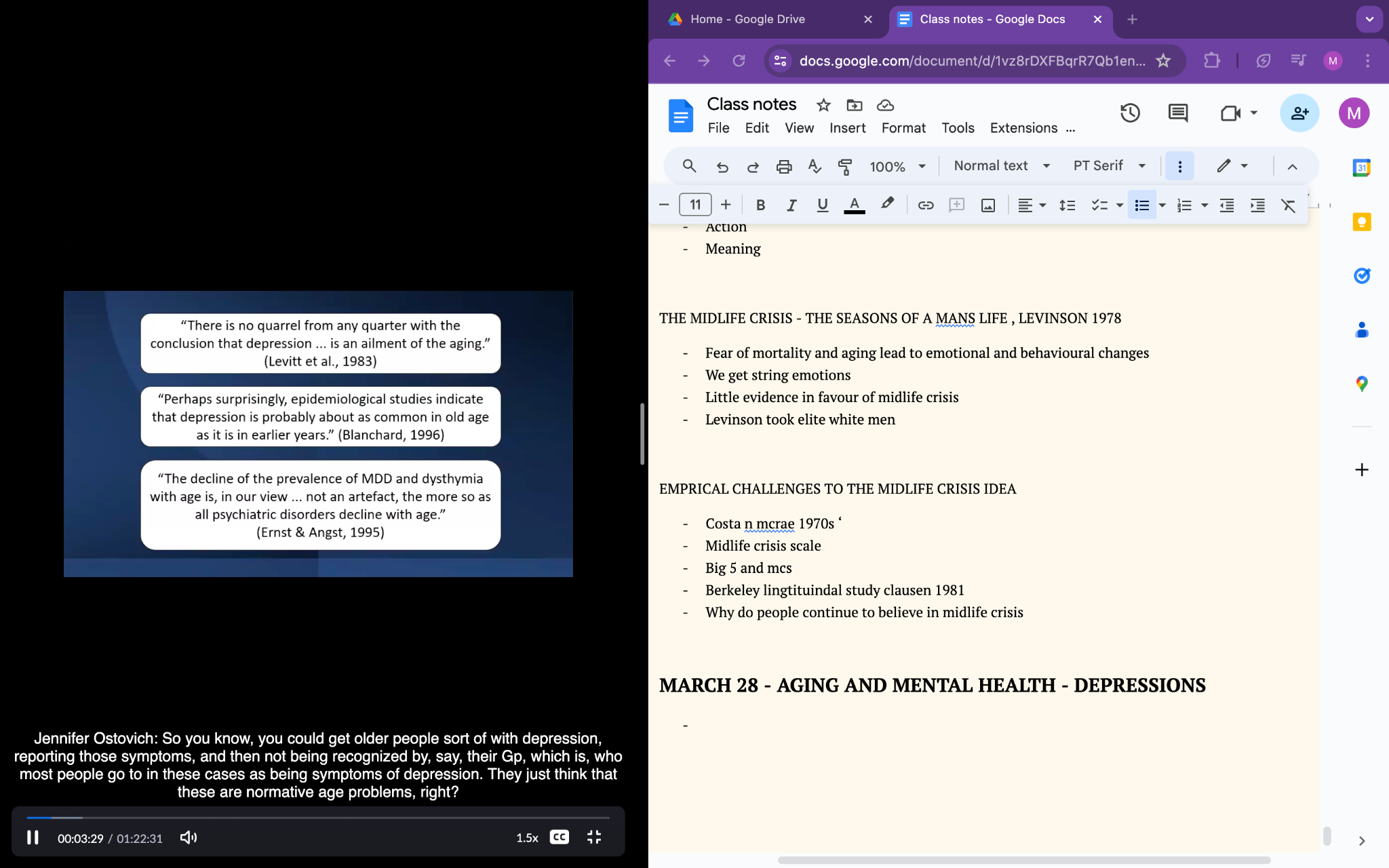Click the text color underlined A swatch
This screenshot has width=1389, height=868.
click(854, 205)
